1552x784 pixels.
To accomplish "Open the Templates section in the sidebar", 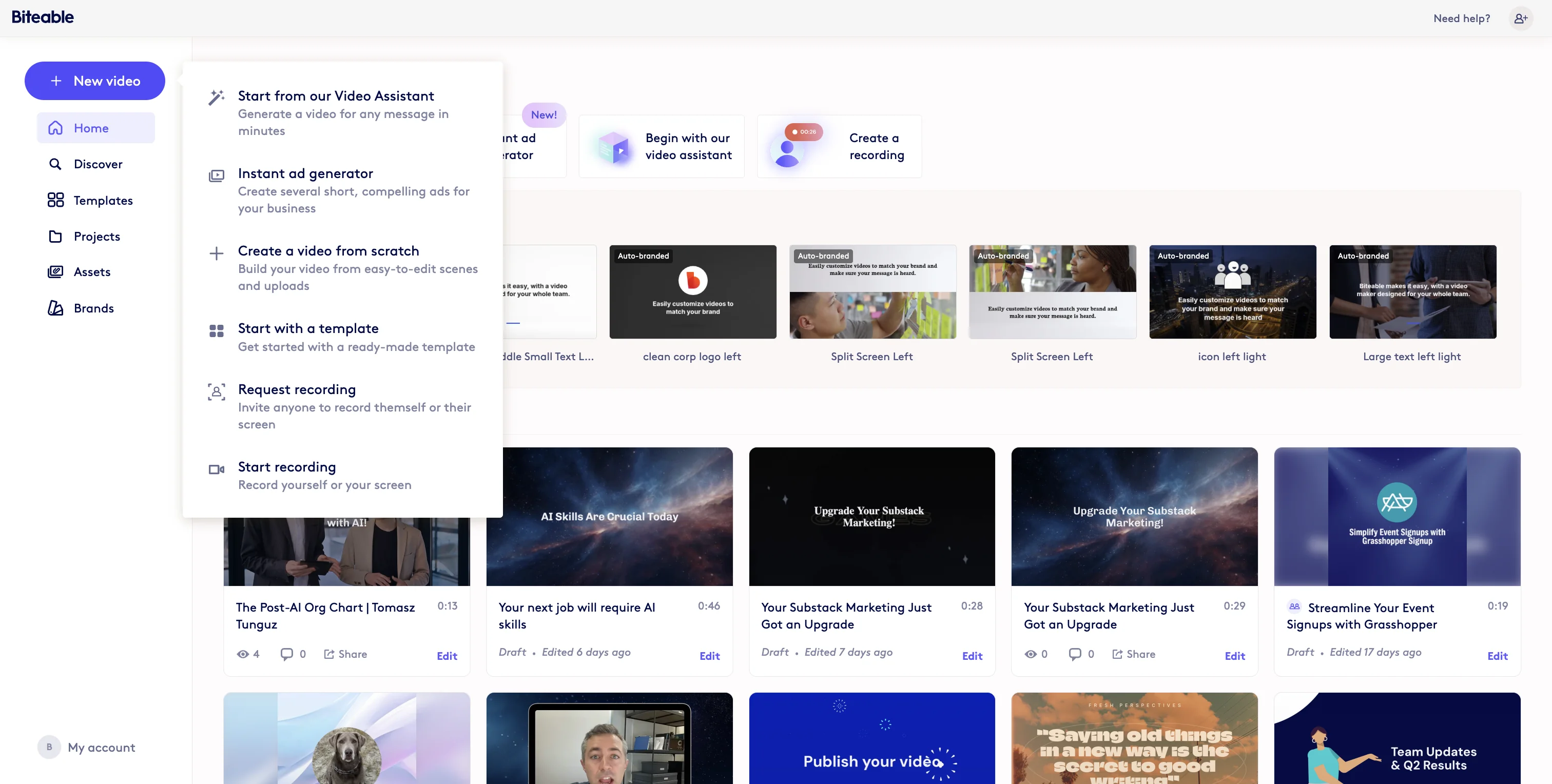I will 103,200.
